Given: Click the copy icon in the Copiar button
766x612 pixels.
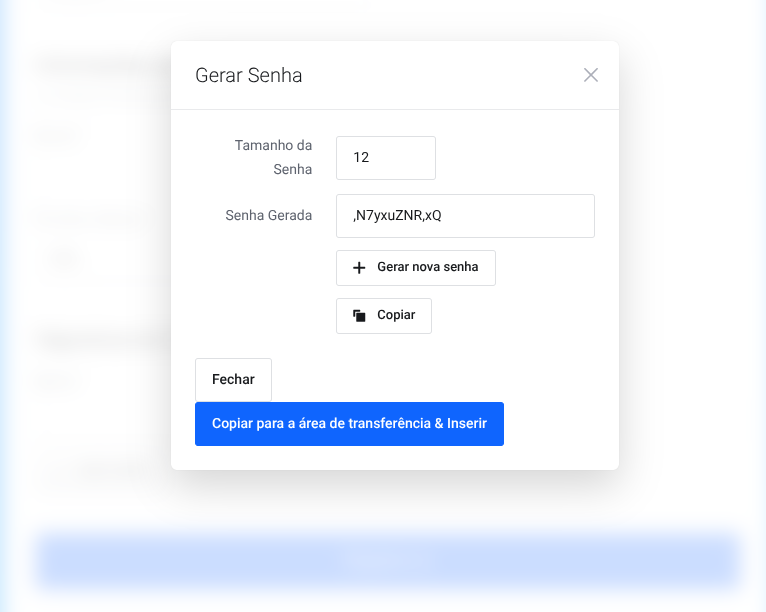Looking at the screenshot, I should point(360,316).
